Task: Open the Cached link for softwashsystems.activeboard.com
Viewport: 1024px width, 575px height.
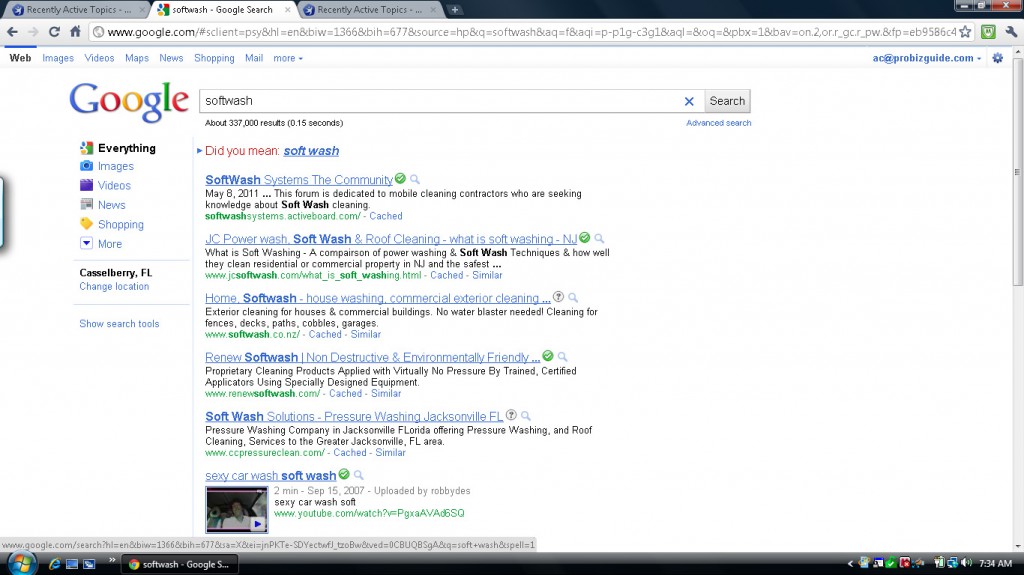Action: (386, 216)
